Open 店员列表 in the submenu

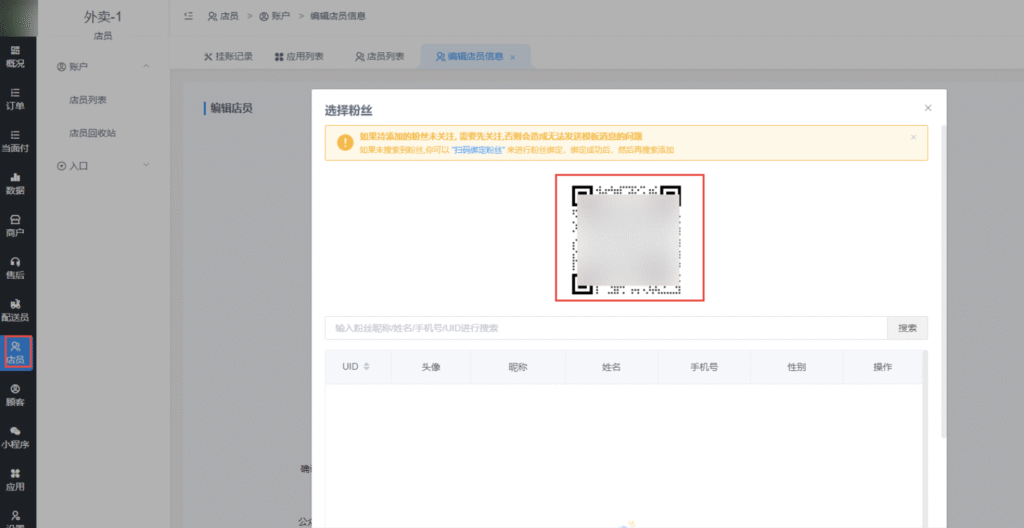pyautogui.click(x=88, y=100)
